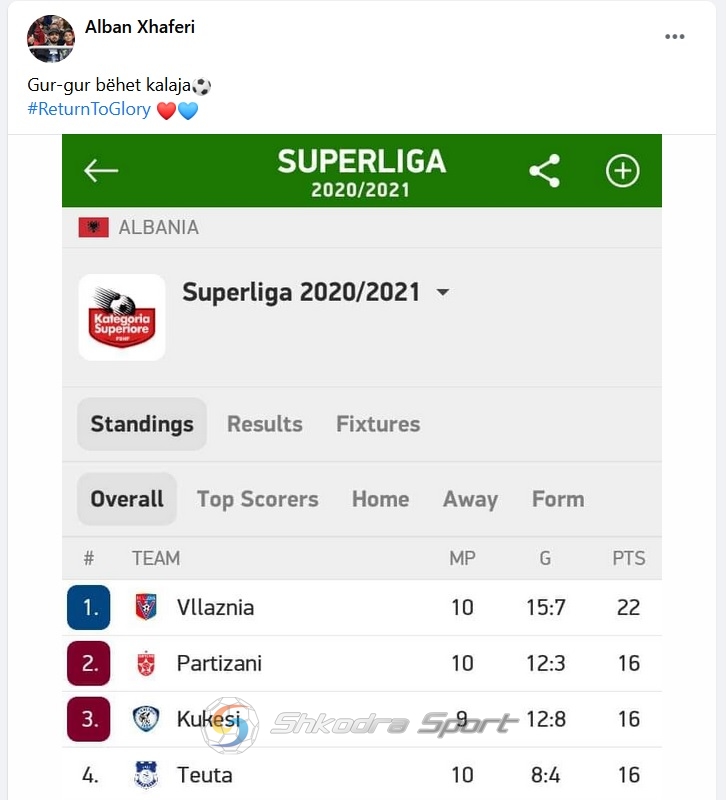Viewport: 728px width, 800px height.
Task: Select the Top Scorers filter
Action: point(258,499)
